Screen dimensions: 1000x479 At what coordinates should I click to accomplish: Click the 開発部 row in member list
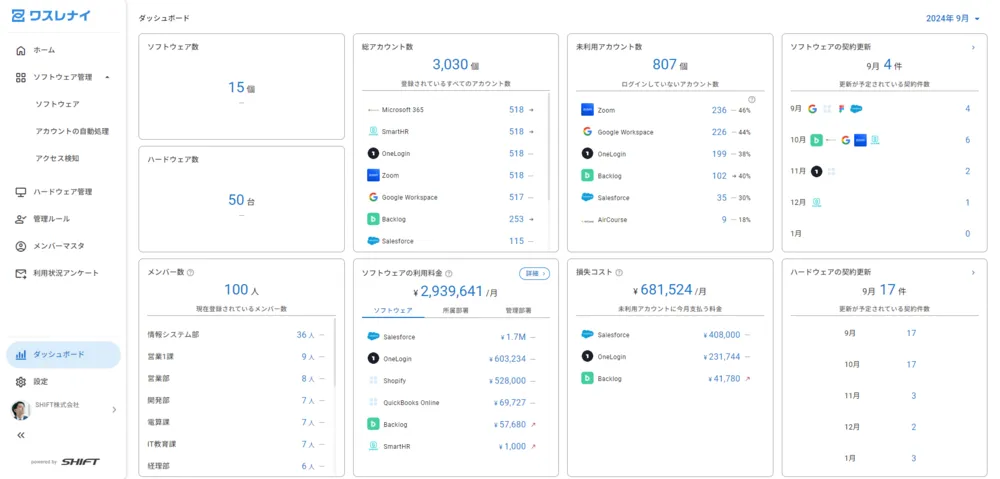click(237, 400)
